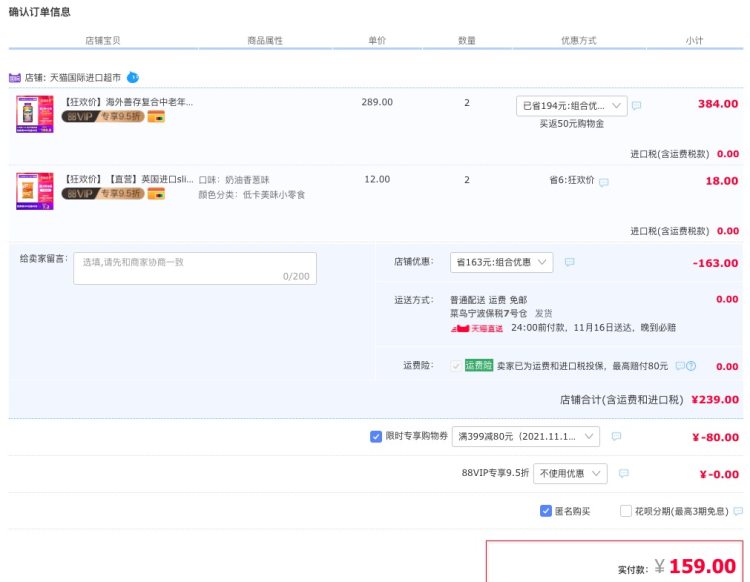Click the question mark help icon in 运费险 row
The height and width of the screenshot is (582, 750).
691,366
